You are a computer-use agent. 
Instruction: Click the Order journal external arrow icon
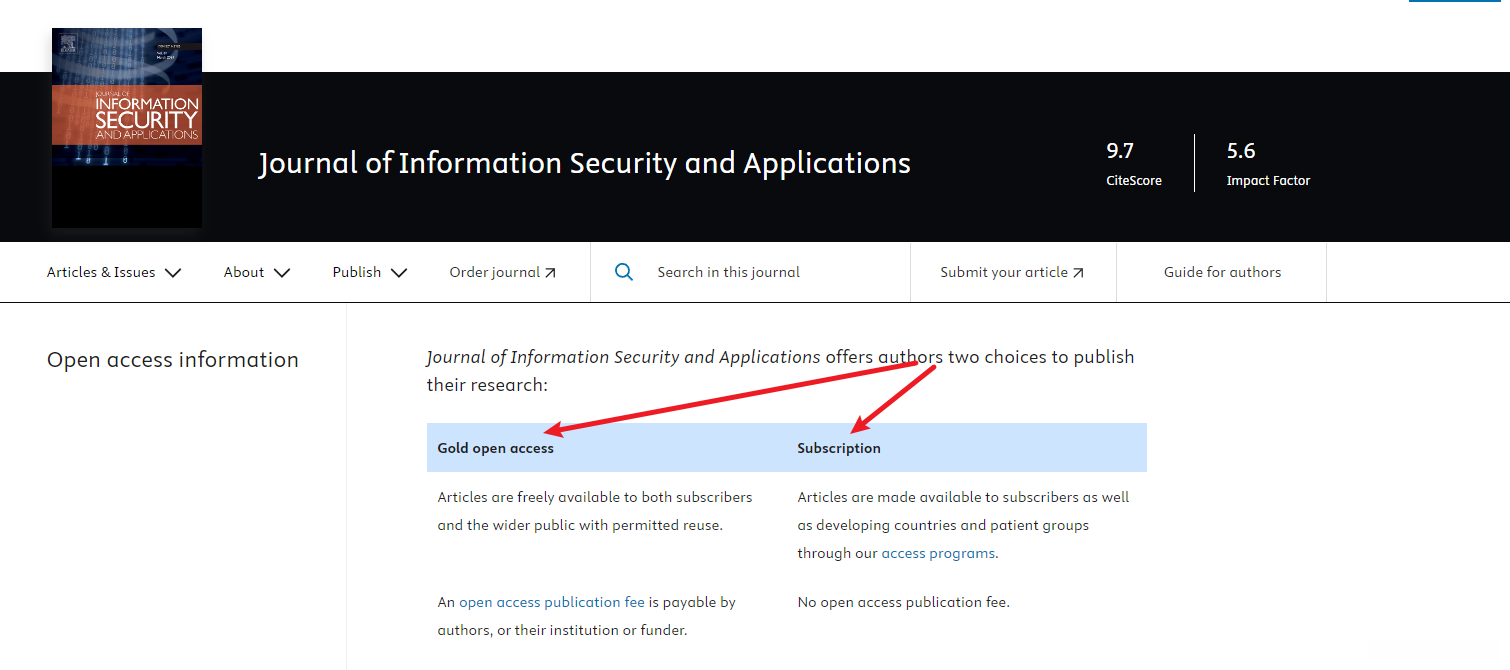(550, 272)
